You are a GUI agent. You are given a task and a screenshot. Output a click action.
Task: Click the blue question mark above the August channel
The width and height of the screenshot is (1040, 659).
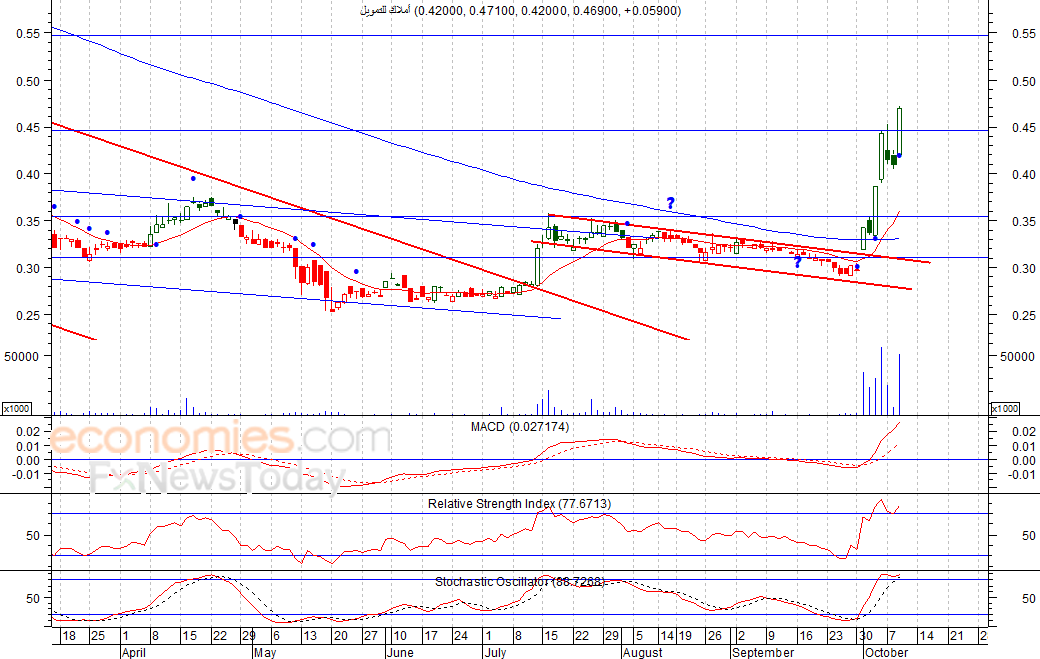click(671, 203)
